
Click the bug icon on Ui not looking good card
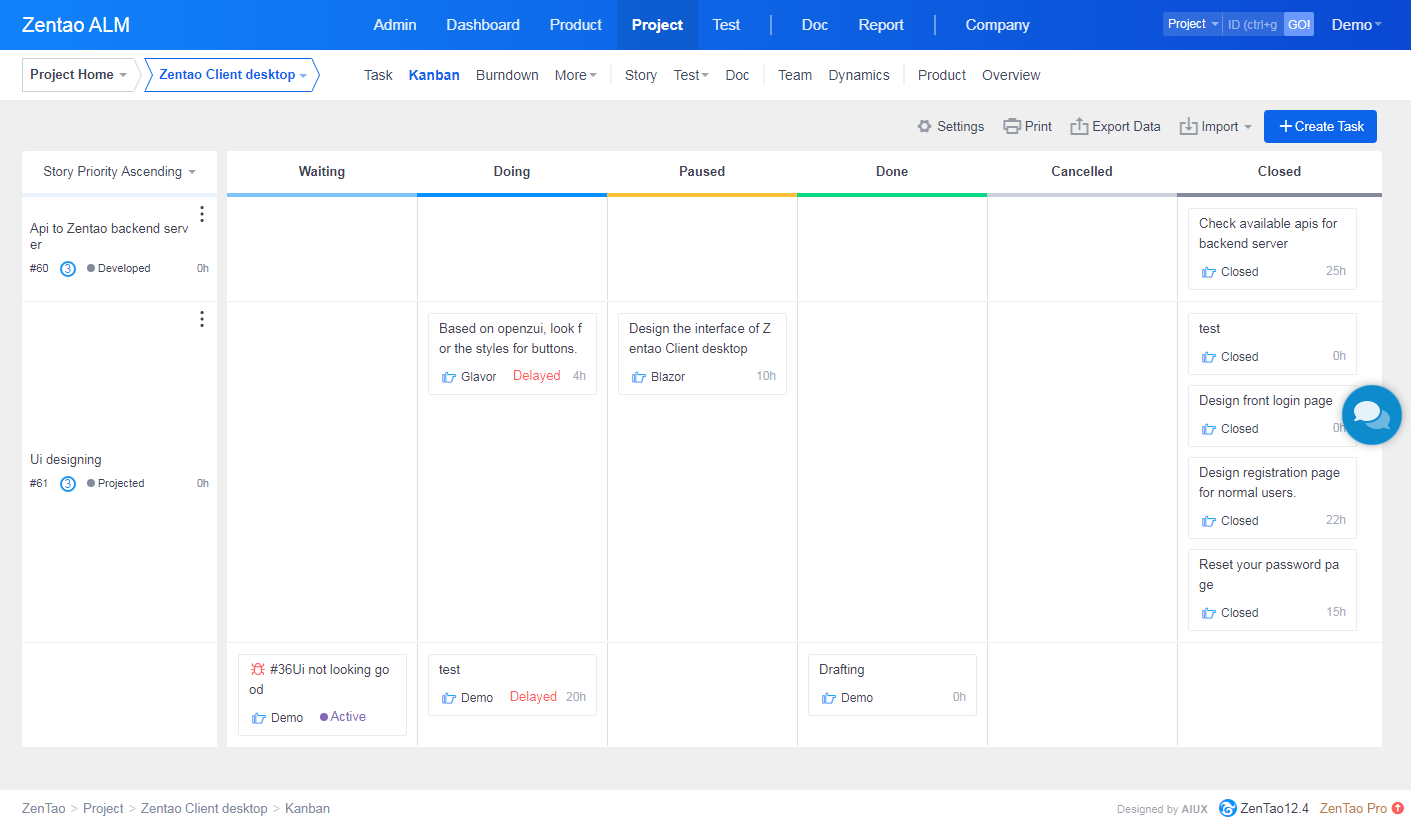[x=258, y=670]
